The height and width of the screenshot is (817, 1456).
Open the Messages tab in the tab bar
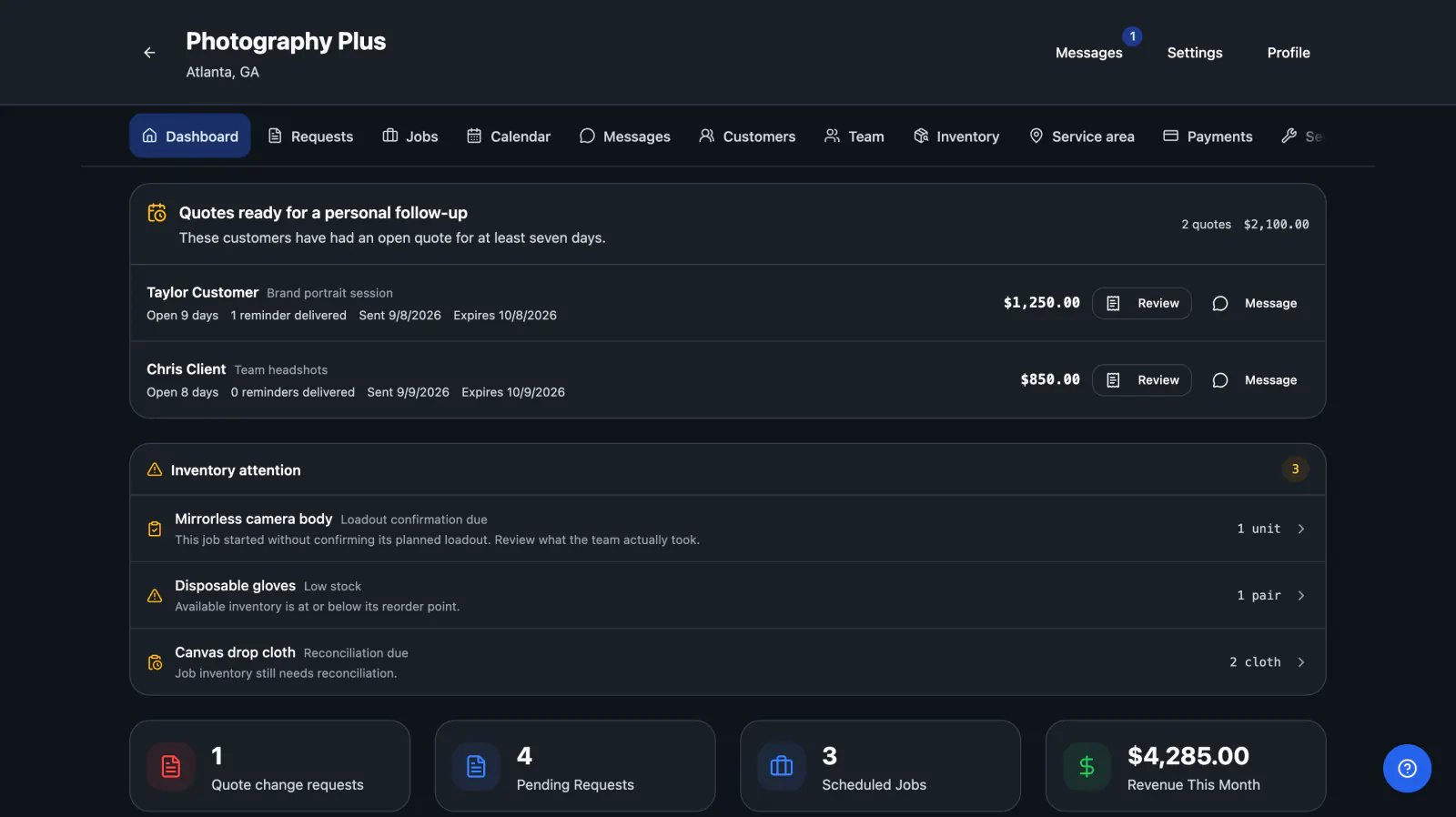pyautogui.click(x=625, y=136)
